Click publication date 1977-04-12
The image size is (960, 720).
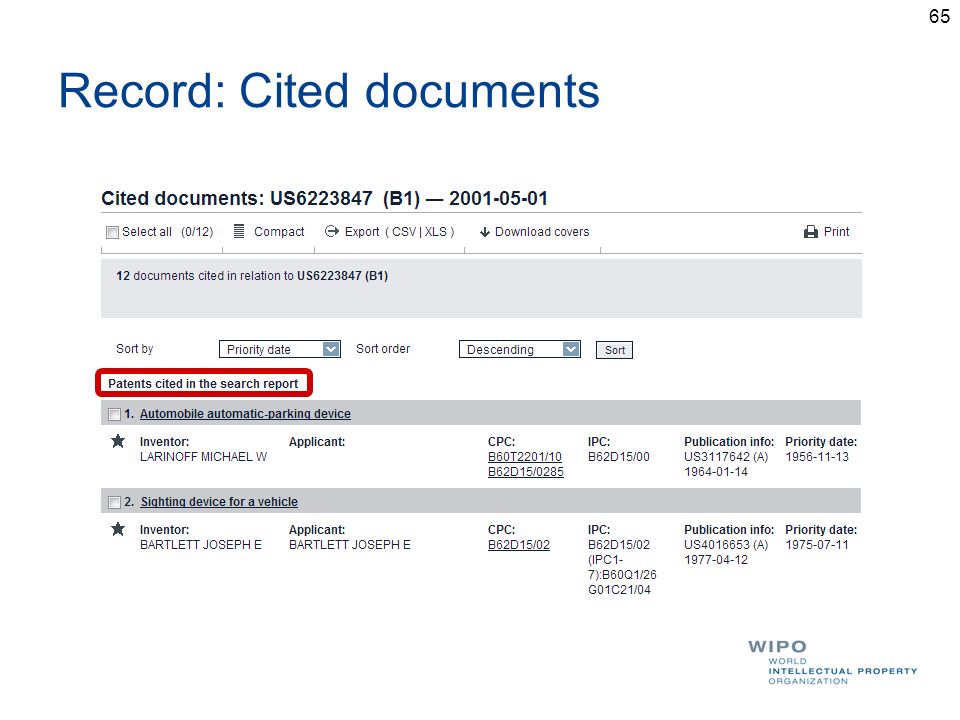click(716, 560)
